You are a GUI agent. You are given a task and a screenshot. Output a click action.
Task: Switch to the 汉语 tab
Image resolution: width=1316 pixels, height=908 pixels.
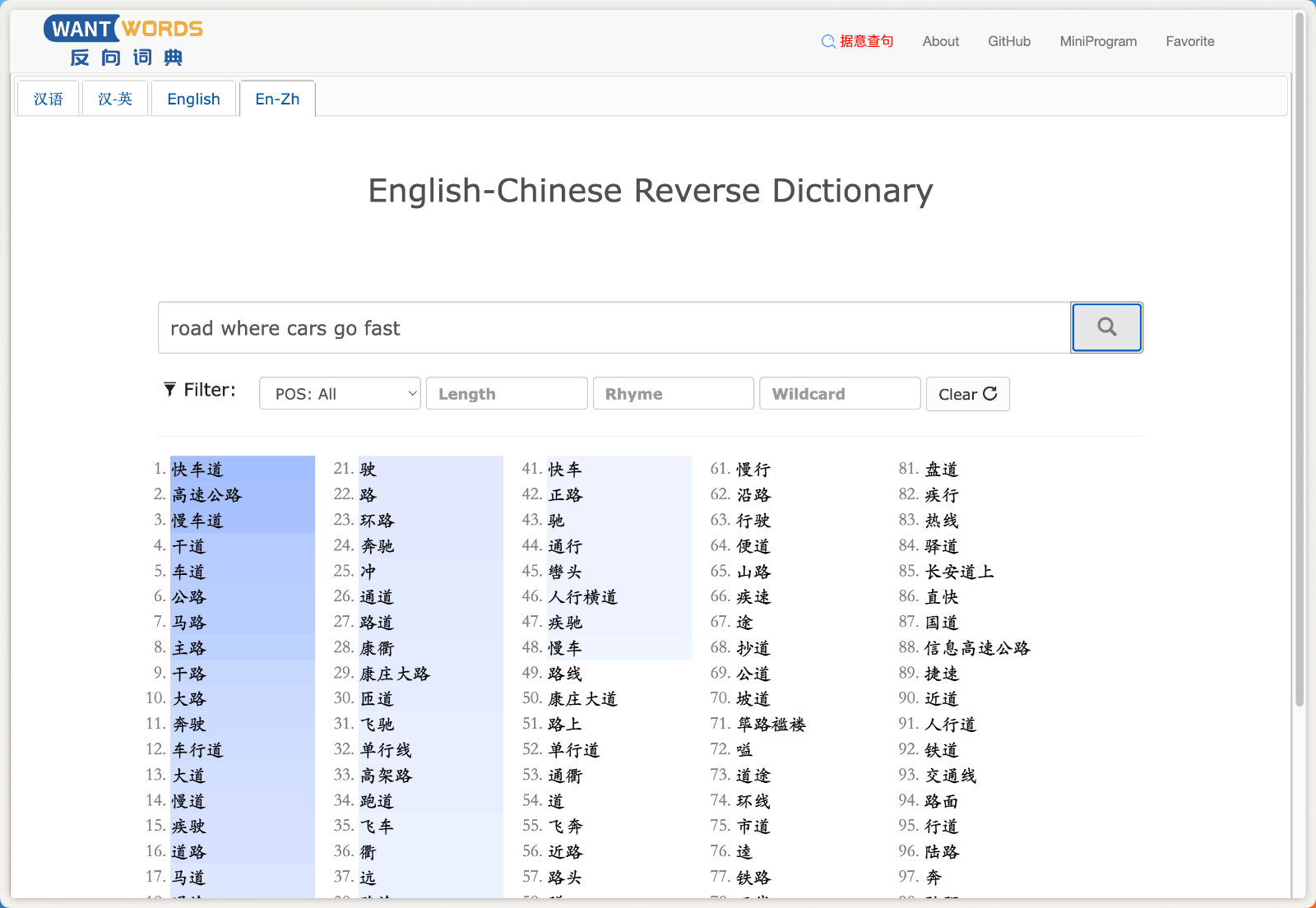pos(49,100)
